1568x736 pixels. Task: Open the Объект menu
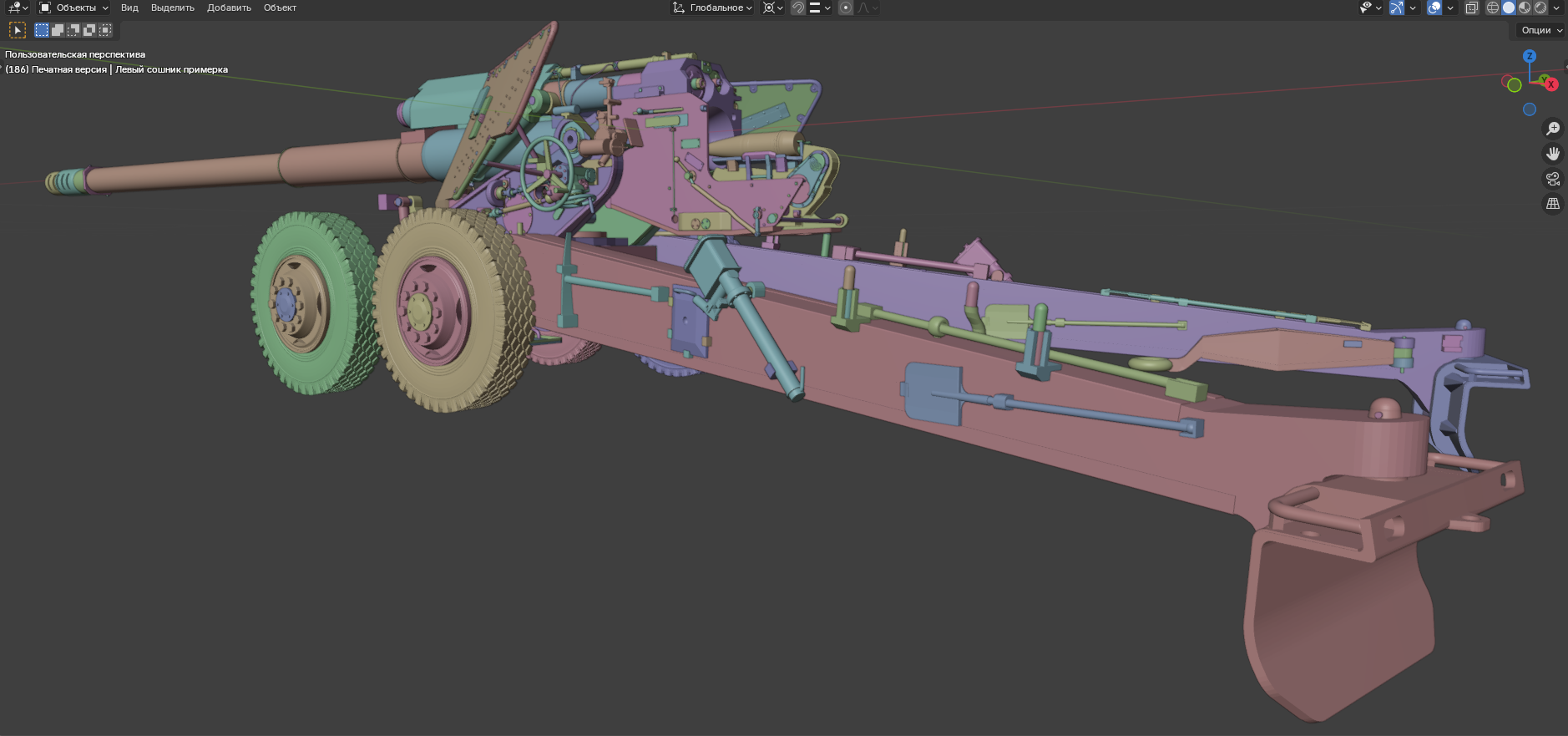(x=280, y=8)
